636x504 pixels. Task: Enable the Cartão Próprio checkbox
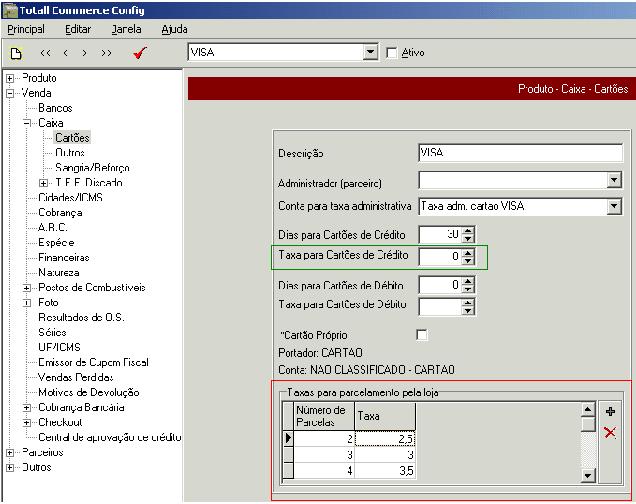422,335
